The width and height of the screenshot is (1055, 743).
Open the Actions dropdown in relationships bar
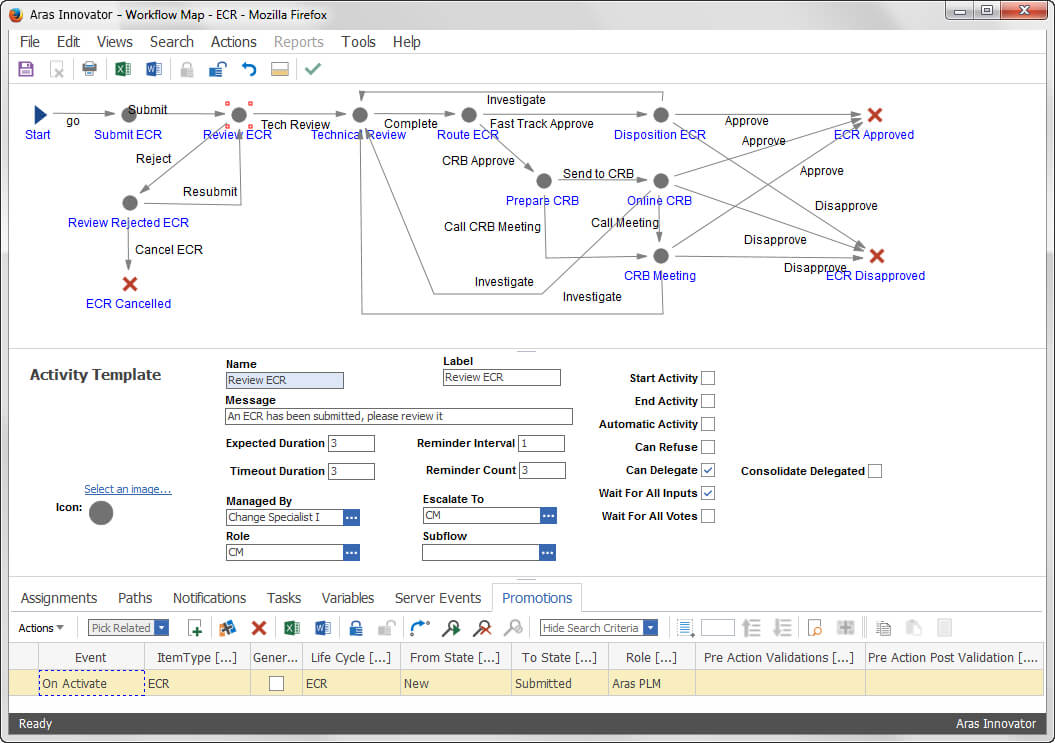(40, 628)
